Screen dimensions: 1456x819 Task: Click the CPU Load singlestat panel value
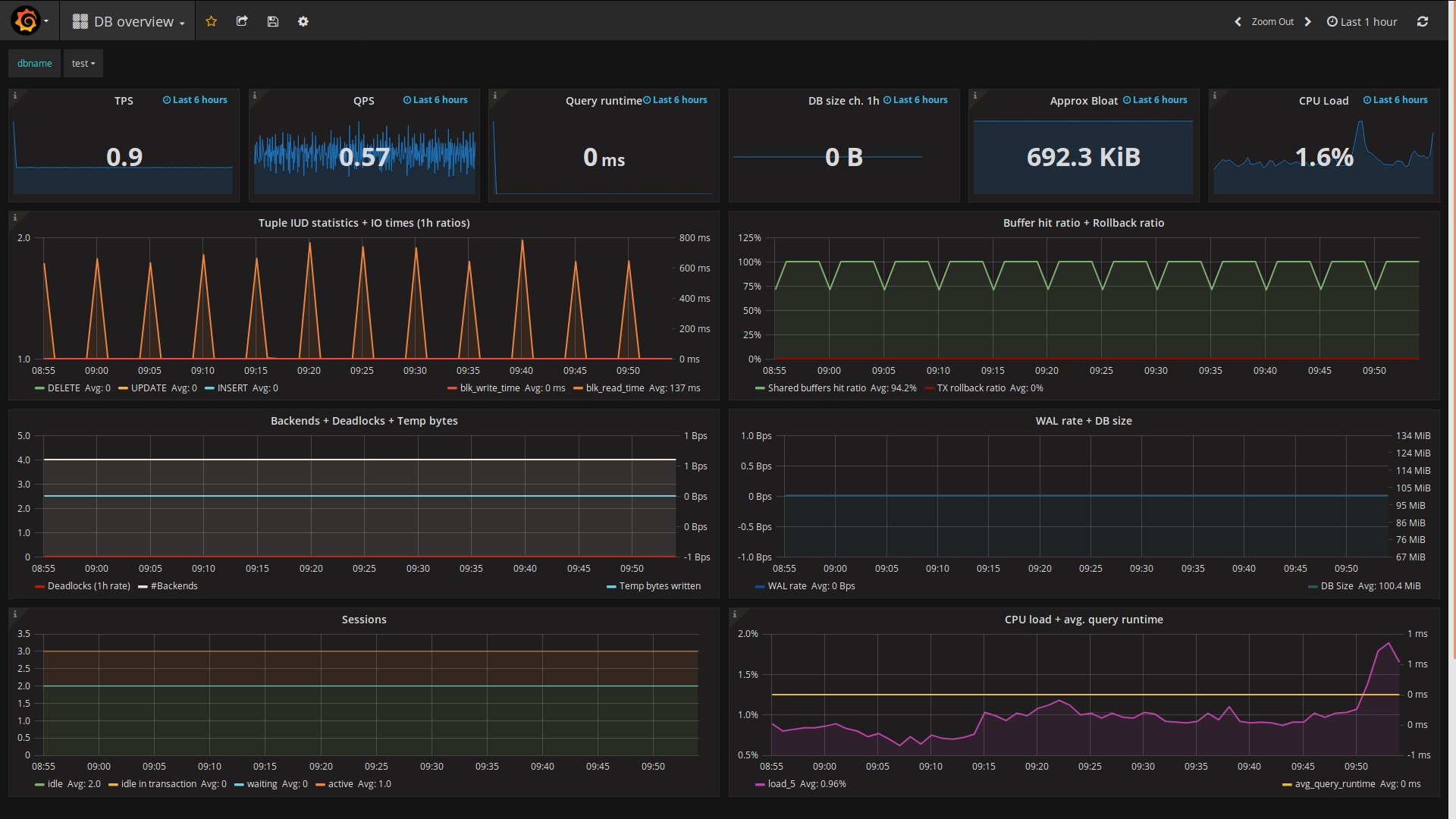click(x=1324, y=157)
